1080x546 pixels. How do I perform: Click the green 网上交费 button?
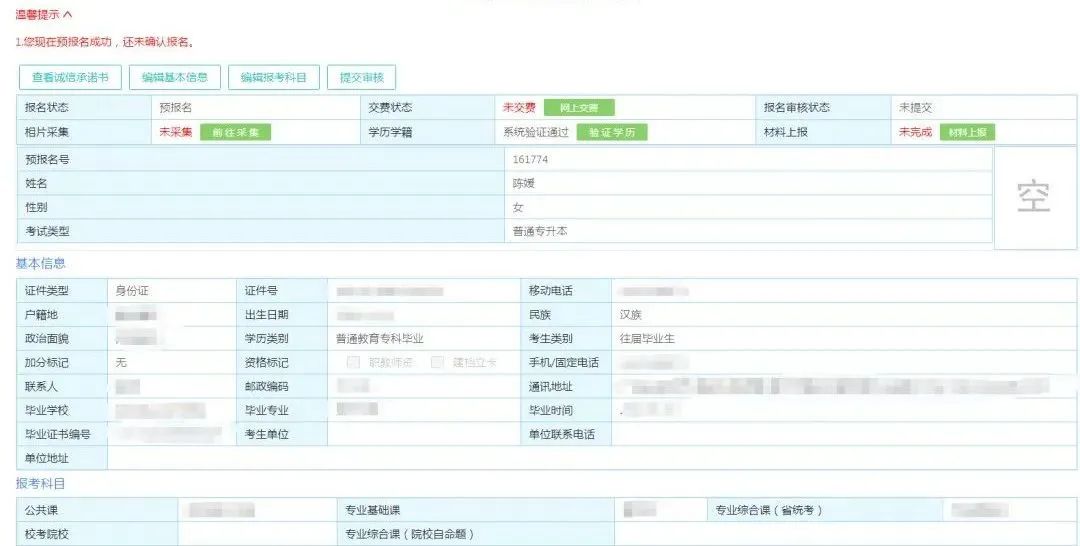click(x=579, y=108)
